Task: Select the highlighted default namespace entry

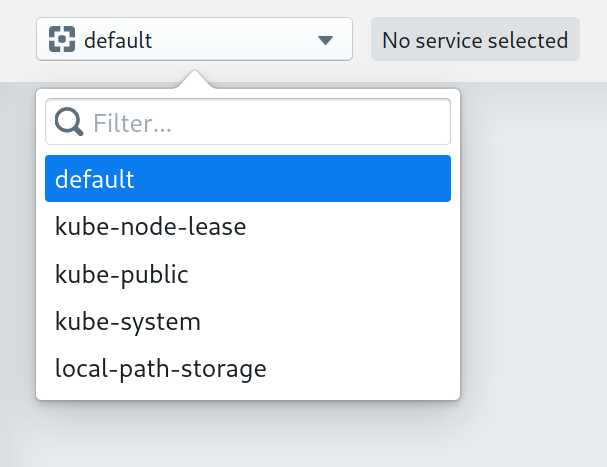Action: point(248,179)
